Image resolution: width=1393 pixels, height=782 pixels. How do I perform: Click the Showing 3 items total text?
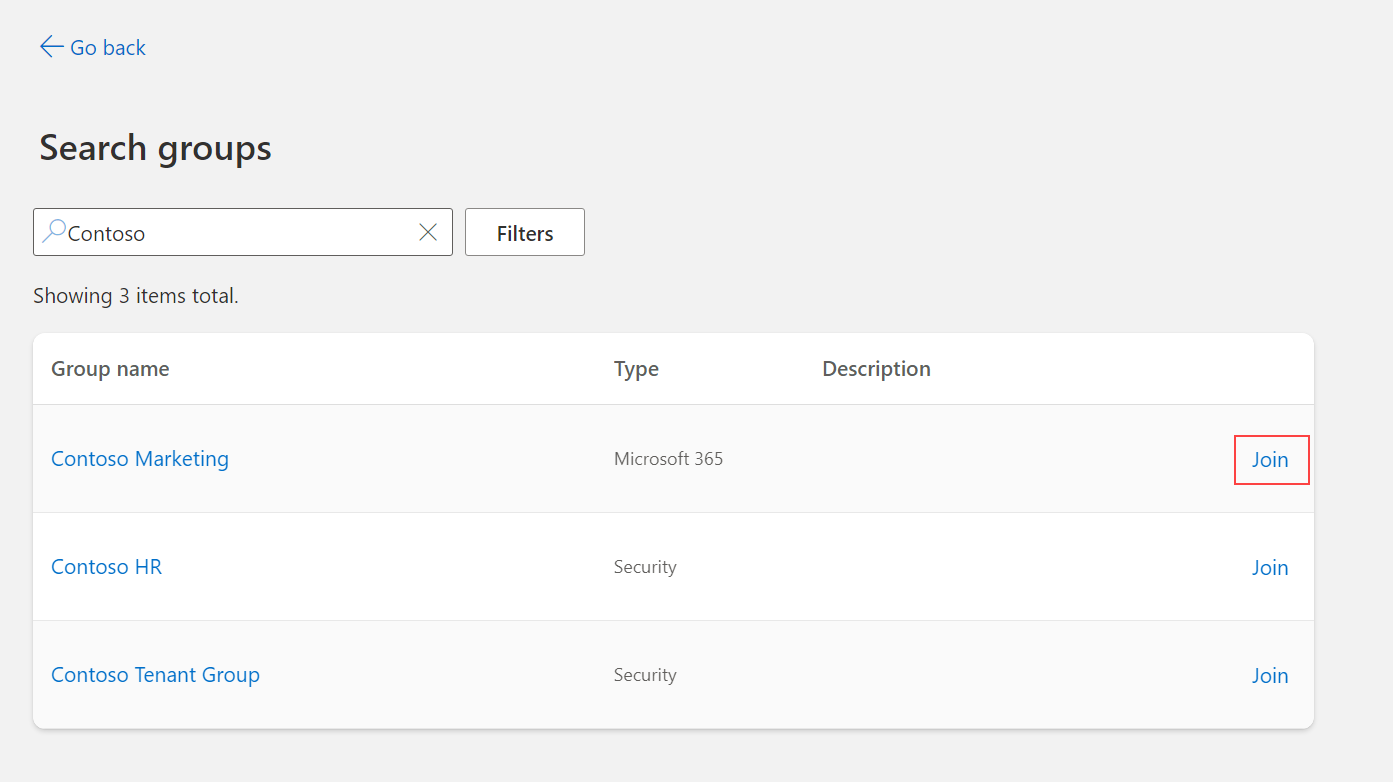[136, 295]
